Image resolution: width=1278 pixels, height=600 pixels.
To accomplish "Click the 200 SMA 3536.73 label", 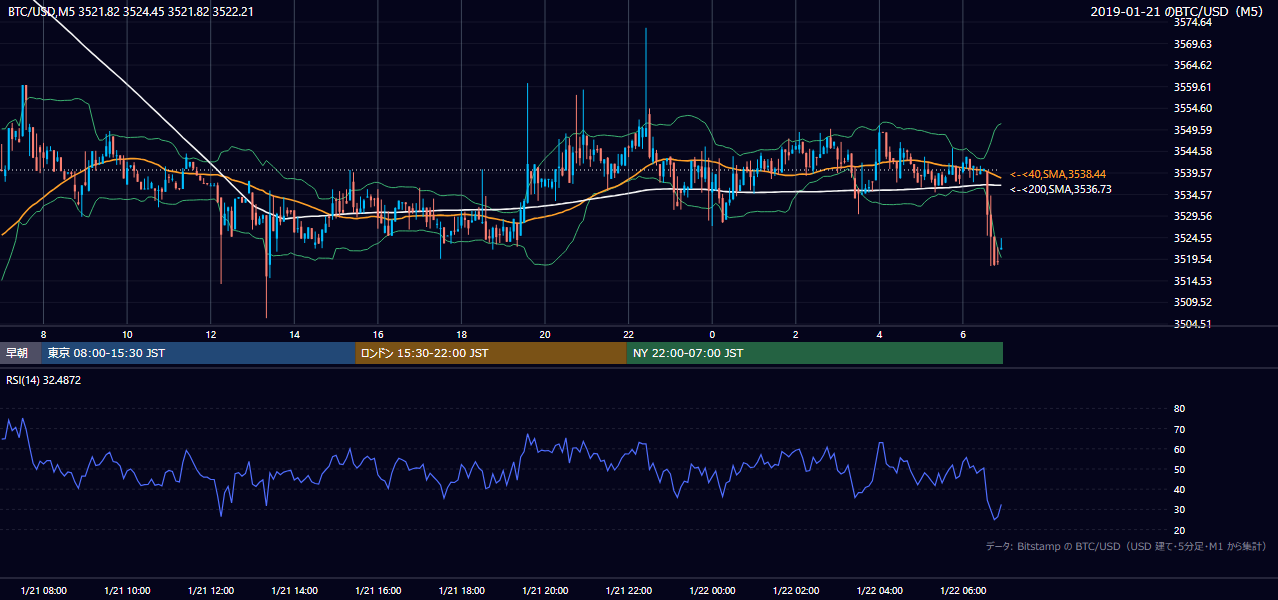I will pos(1060,189).
